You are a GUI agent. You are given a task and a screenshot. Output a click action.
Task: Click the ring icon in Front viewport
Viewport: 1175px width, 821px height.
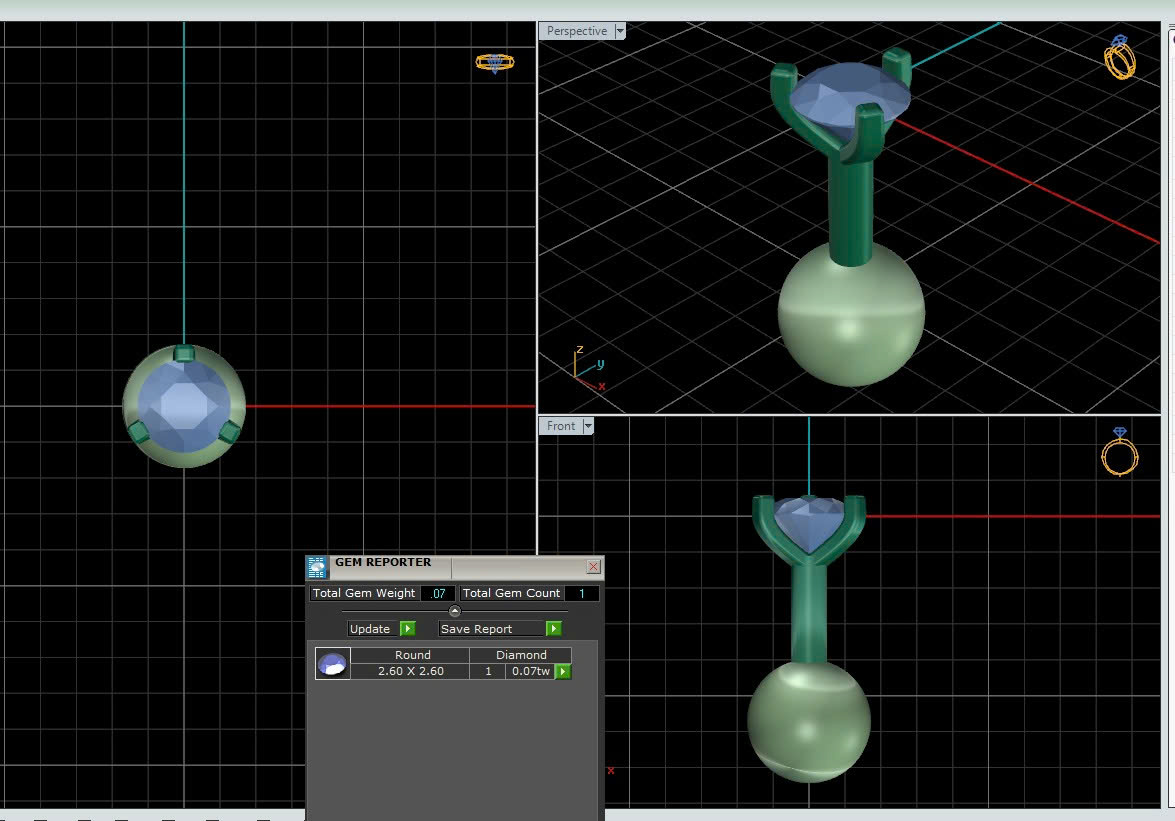pos(1119,452)
